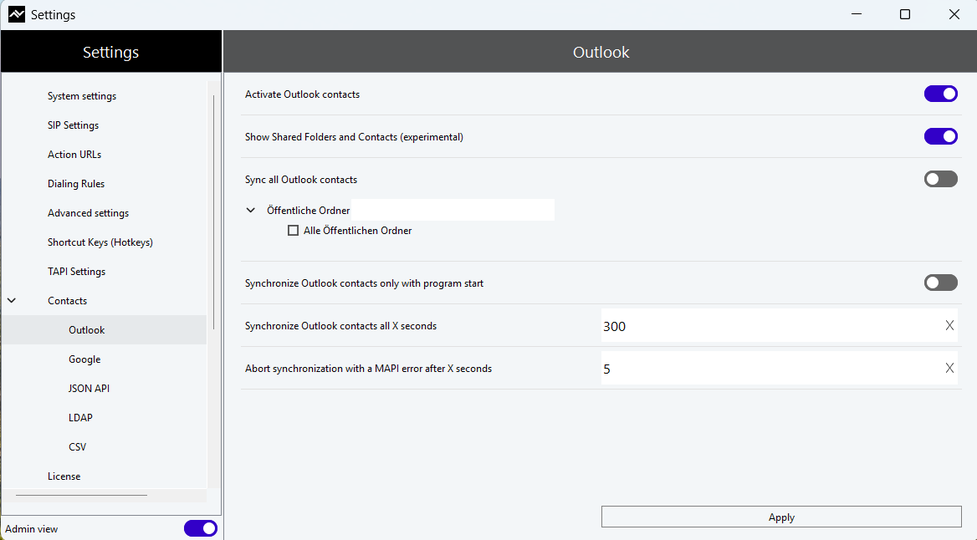Collapse the Öffentliche Ordner tree node
The width and height of the screenshot is (977, 540).
click(x=250, y=211)
